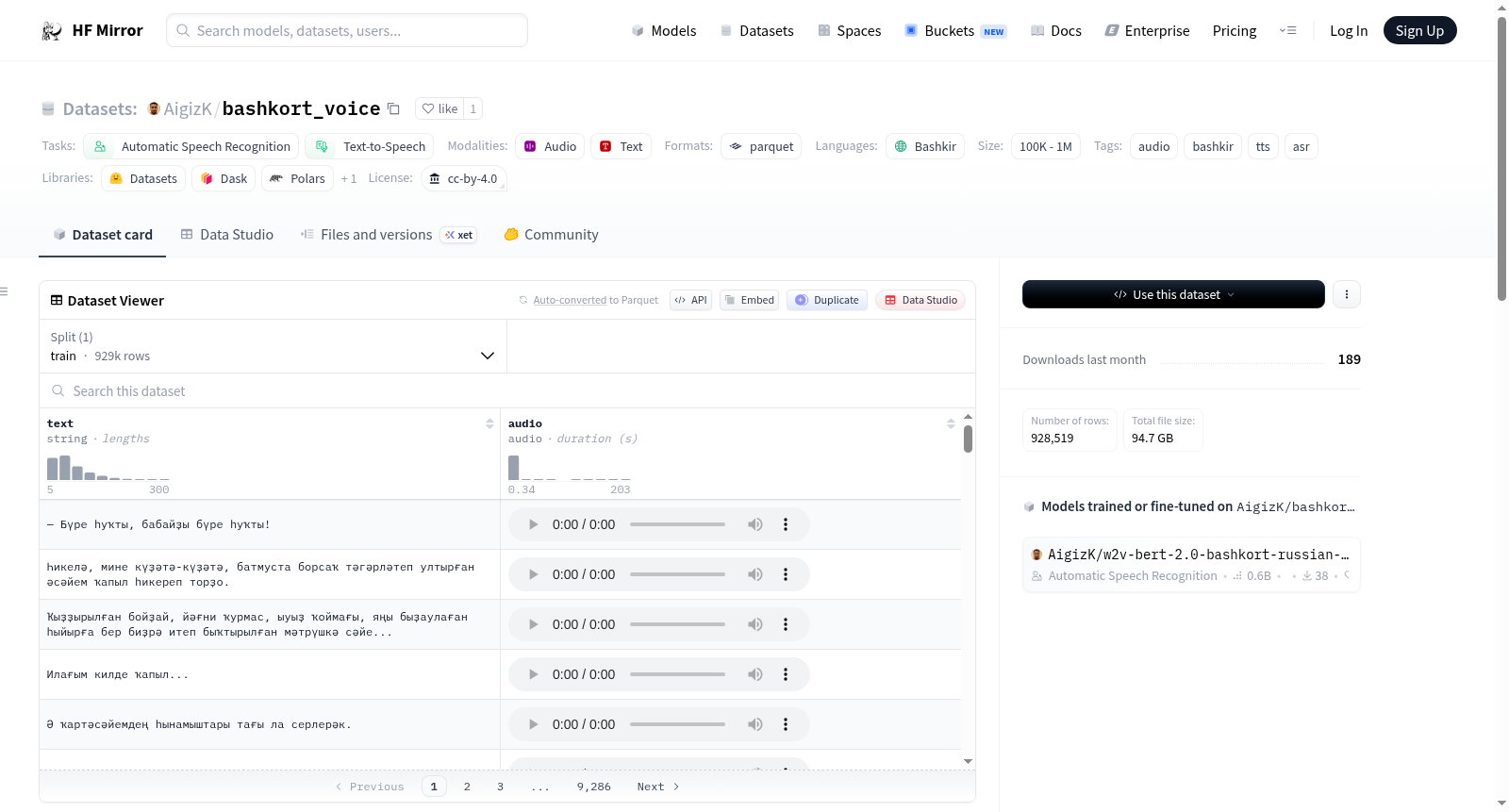The image size is (1509, 812).
Task: Jump to page 2 of the viewer
Action: [x=467, y=787]
